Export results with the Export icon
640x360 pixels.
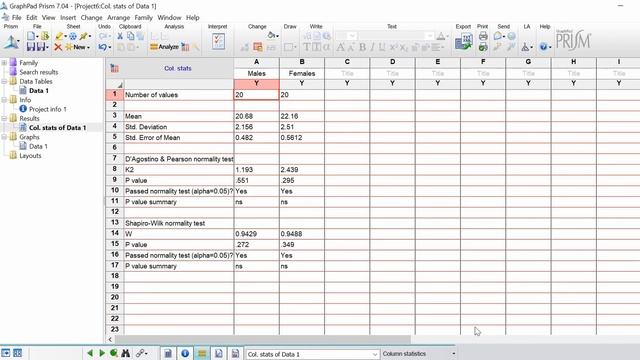click(x=464, y=42)
